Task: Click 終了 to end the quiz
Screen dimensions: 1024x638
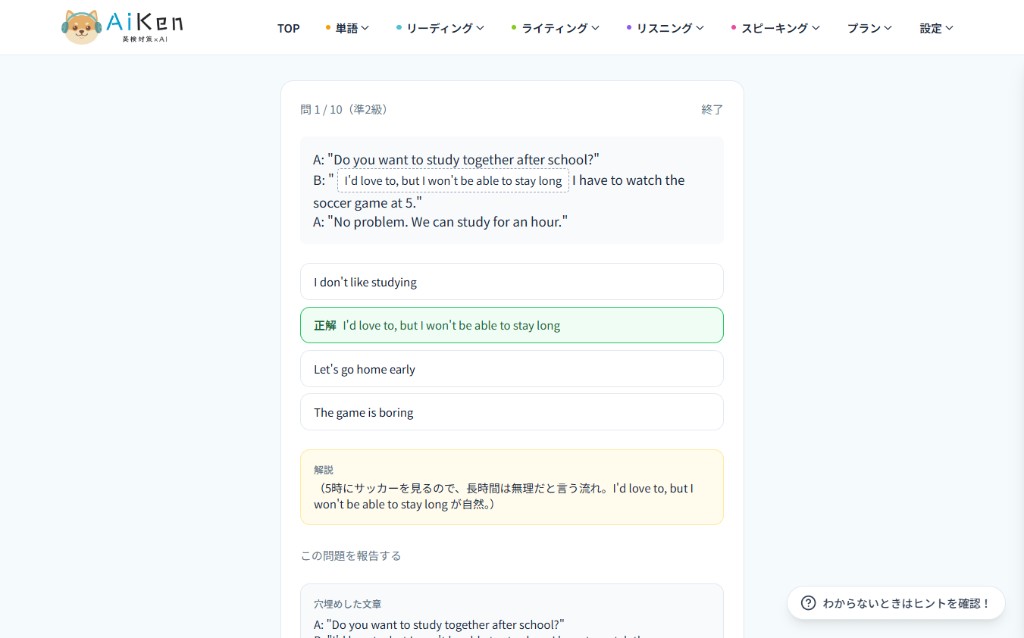Action: [712, 110]
